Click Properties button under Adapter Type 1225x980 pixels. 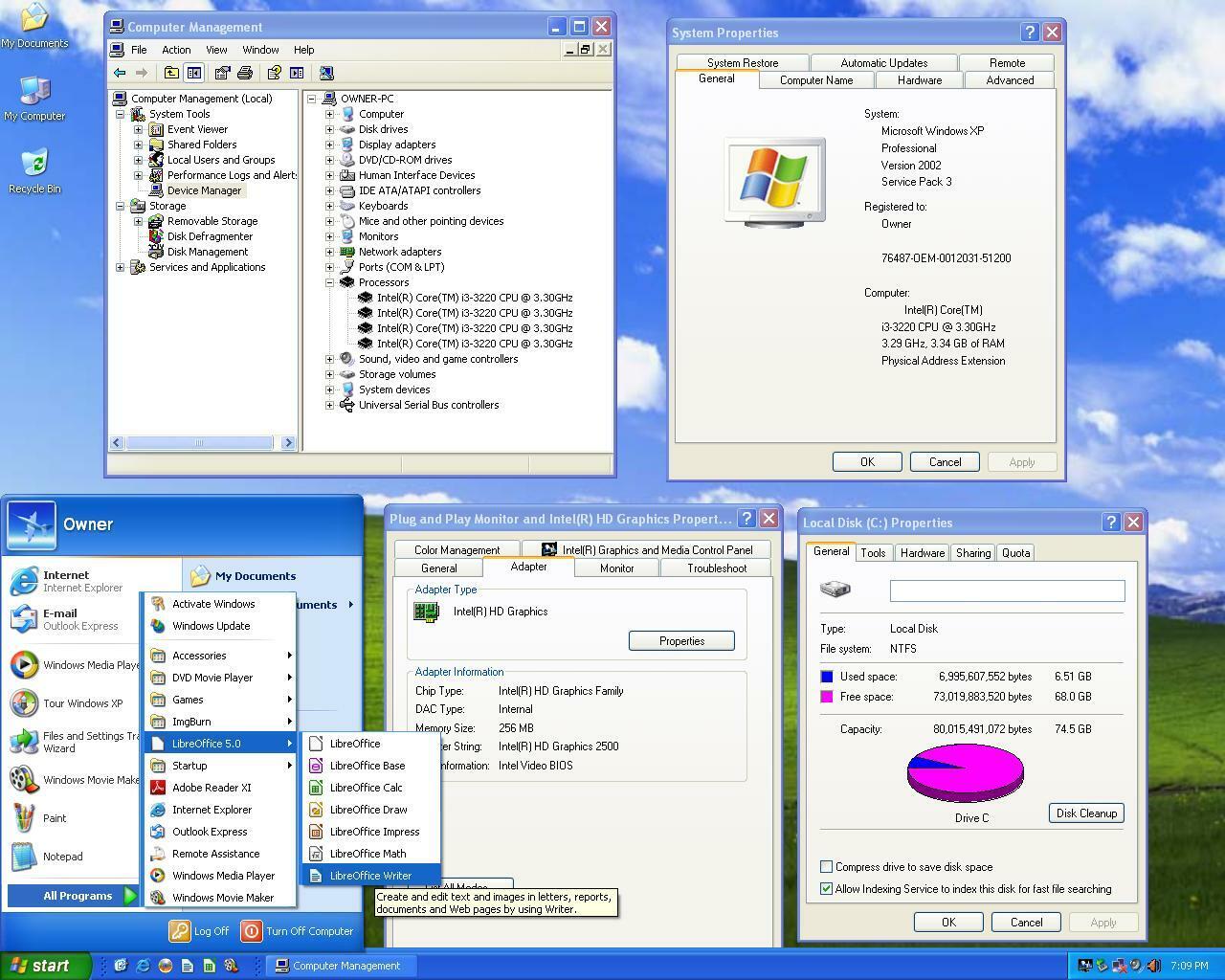681,641
